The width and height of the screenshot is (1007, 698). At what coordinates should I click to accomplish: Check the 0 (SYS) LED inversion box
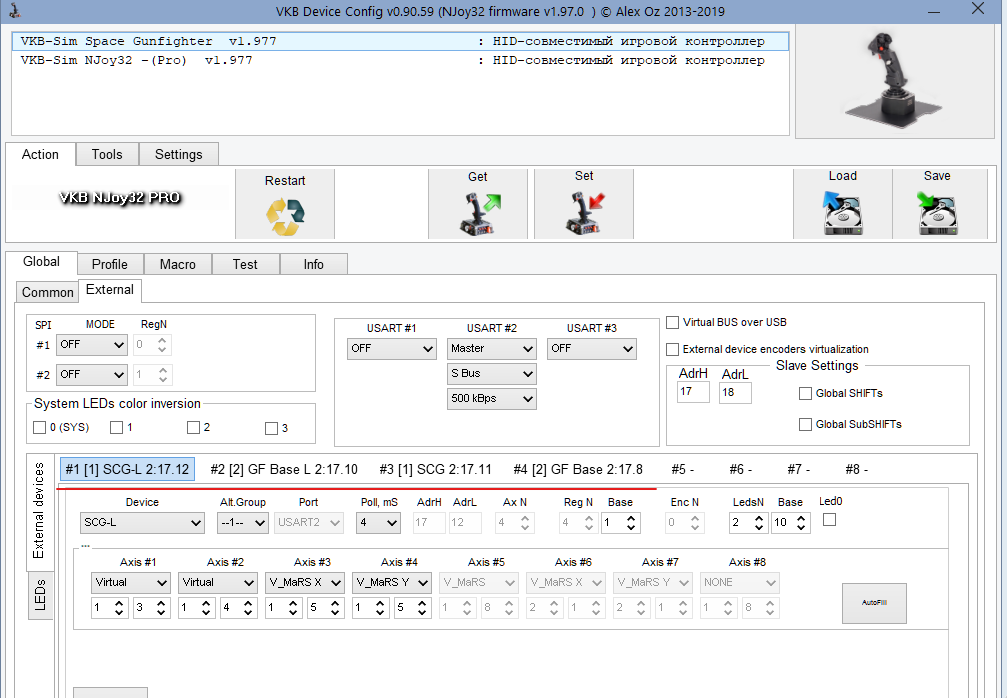coord(39,428)
